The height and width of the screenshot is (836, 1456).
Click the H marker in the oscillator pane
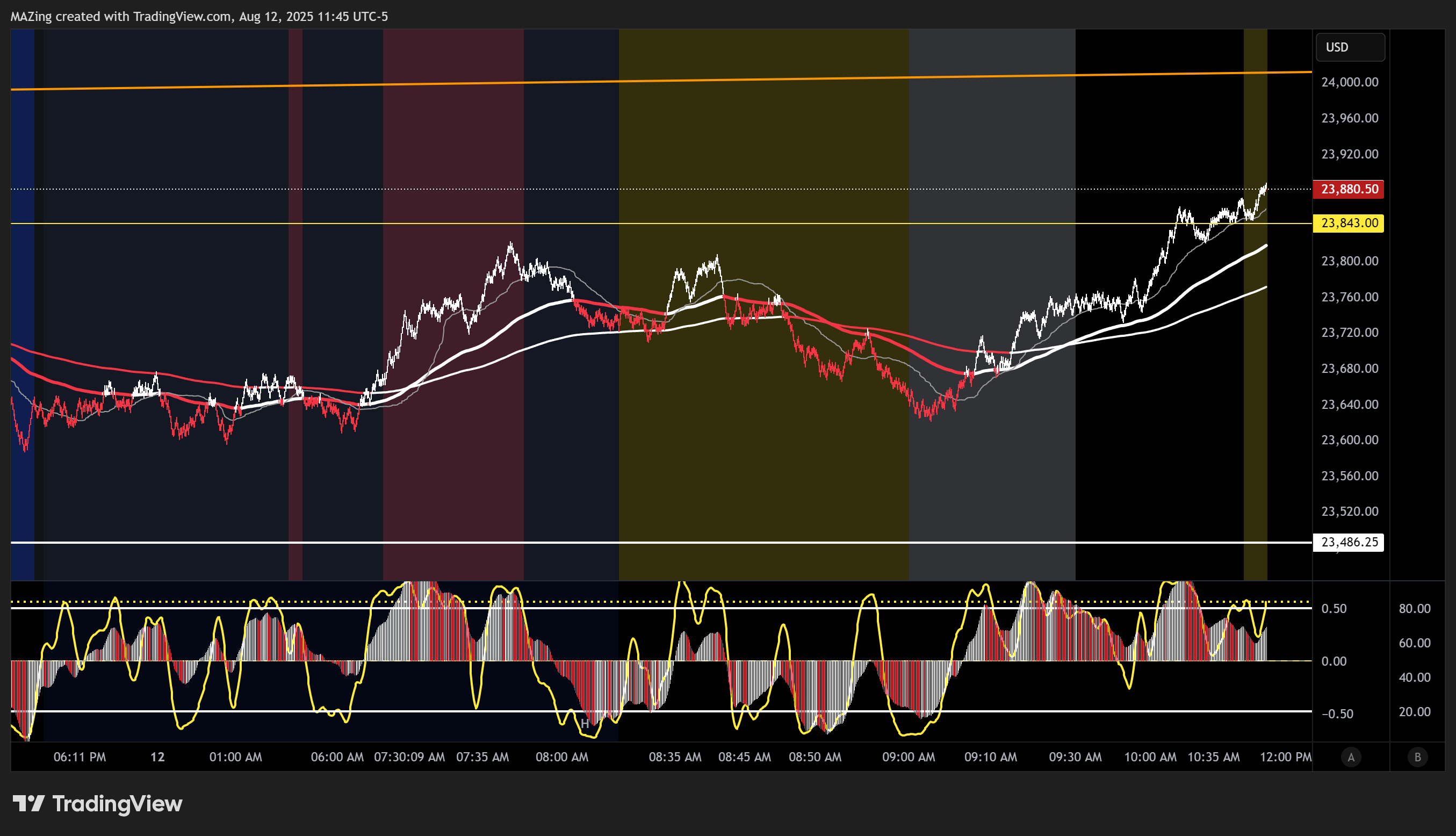pyautogui.click(x=585, y=724)
